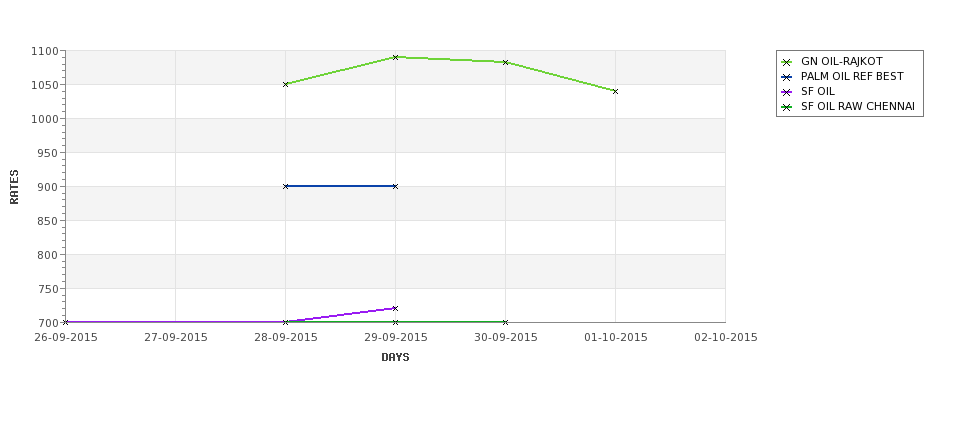This screenshot has width=975, height=429.
Task: Select GN OIL-RAJKOT point on 01-10-2015
Action: 616,91
